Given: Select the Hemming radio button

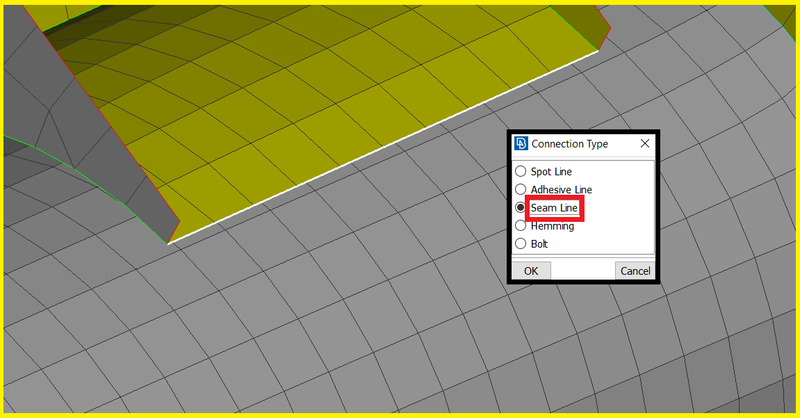Looking at the screenshot, I should pos(520,226).
